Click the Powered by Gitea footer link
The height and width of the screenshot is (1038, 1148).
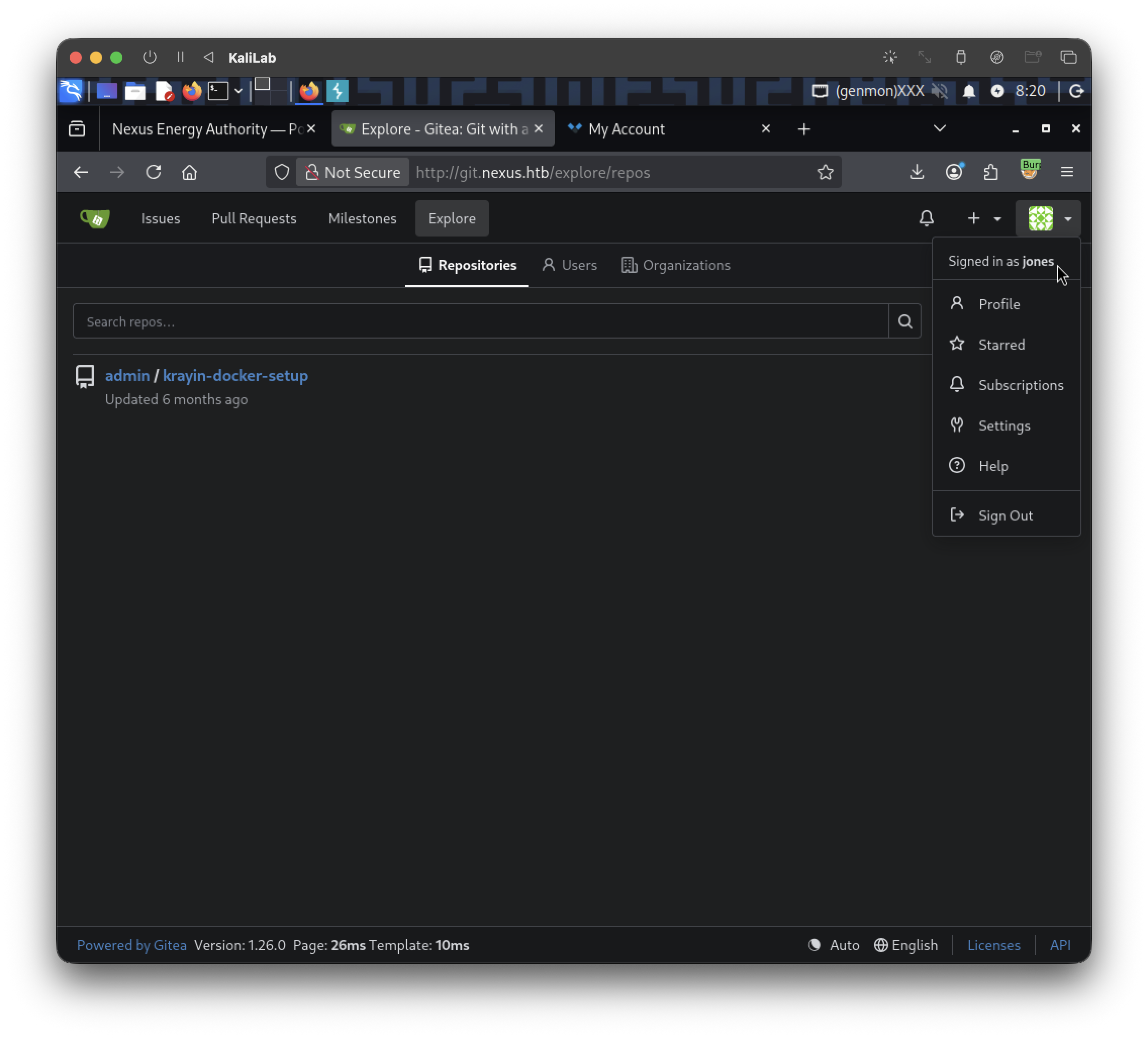[131, 945]
